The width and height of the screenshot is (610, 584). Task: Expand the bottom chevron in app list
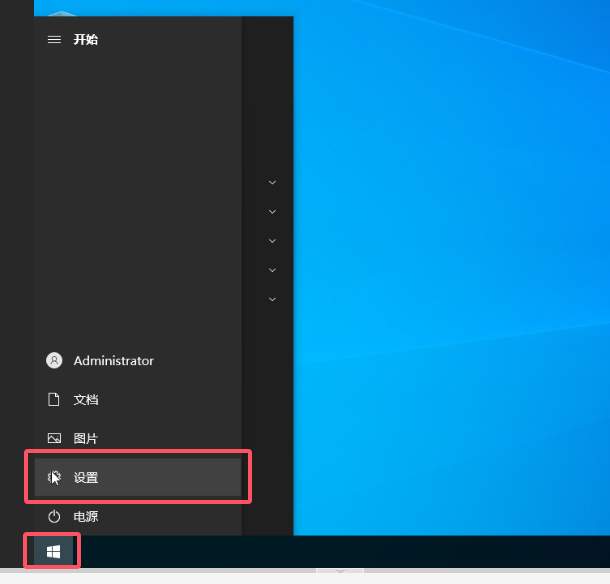point(272,299)
